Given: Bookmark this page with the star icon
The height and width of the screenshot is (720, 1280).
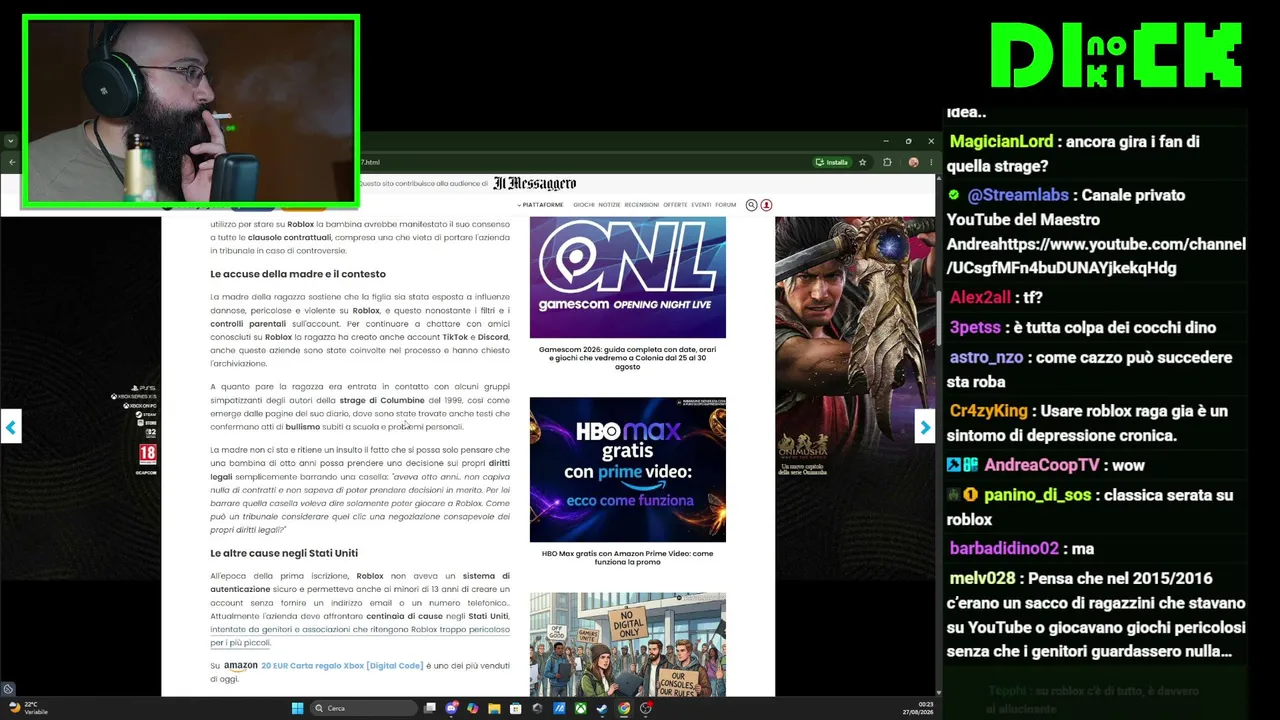Looking at the screenshot, I should [862, 162].
